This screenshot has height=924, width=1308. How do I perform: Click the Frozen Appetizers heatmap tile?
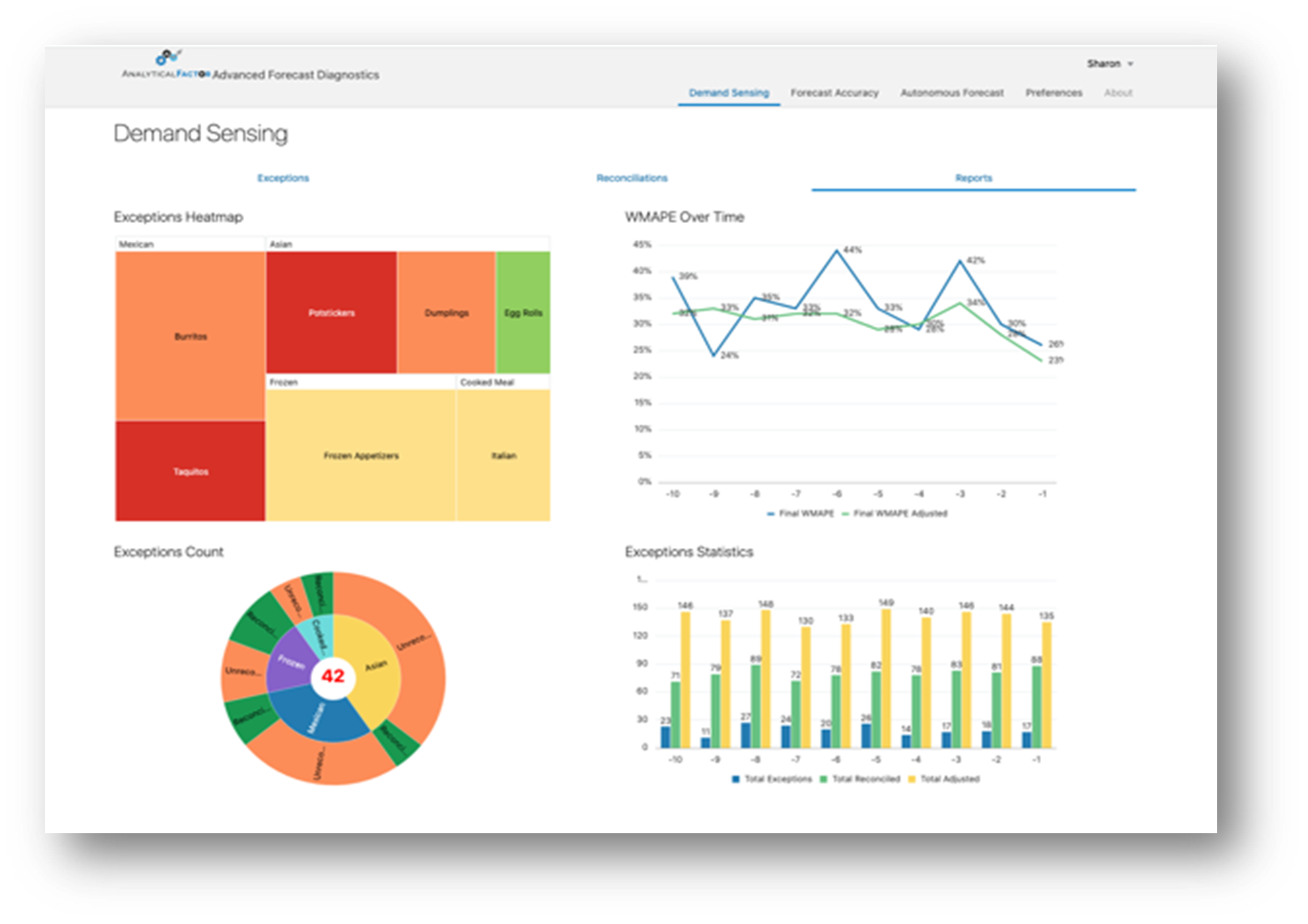[361, 455]
